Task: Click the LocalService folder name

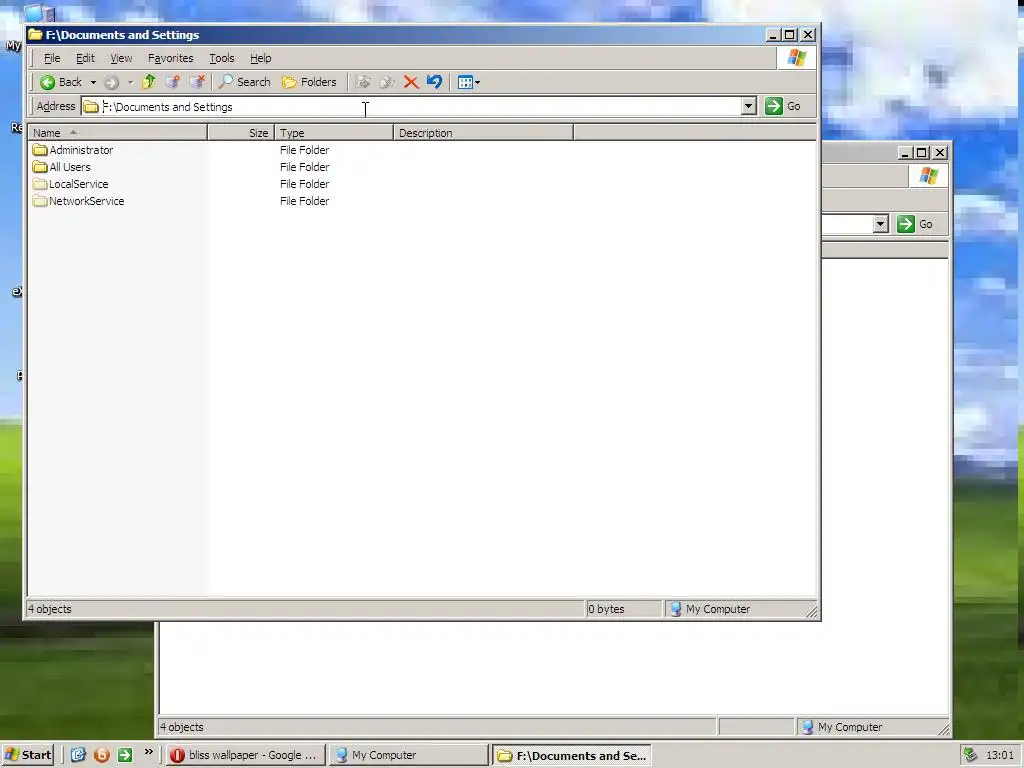Action: click(x=78, y=184)
